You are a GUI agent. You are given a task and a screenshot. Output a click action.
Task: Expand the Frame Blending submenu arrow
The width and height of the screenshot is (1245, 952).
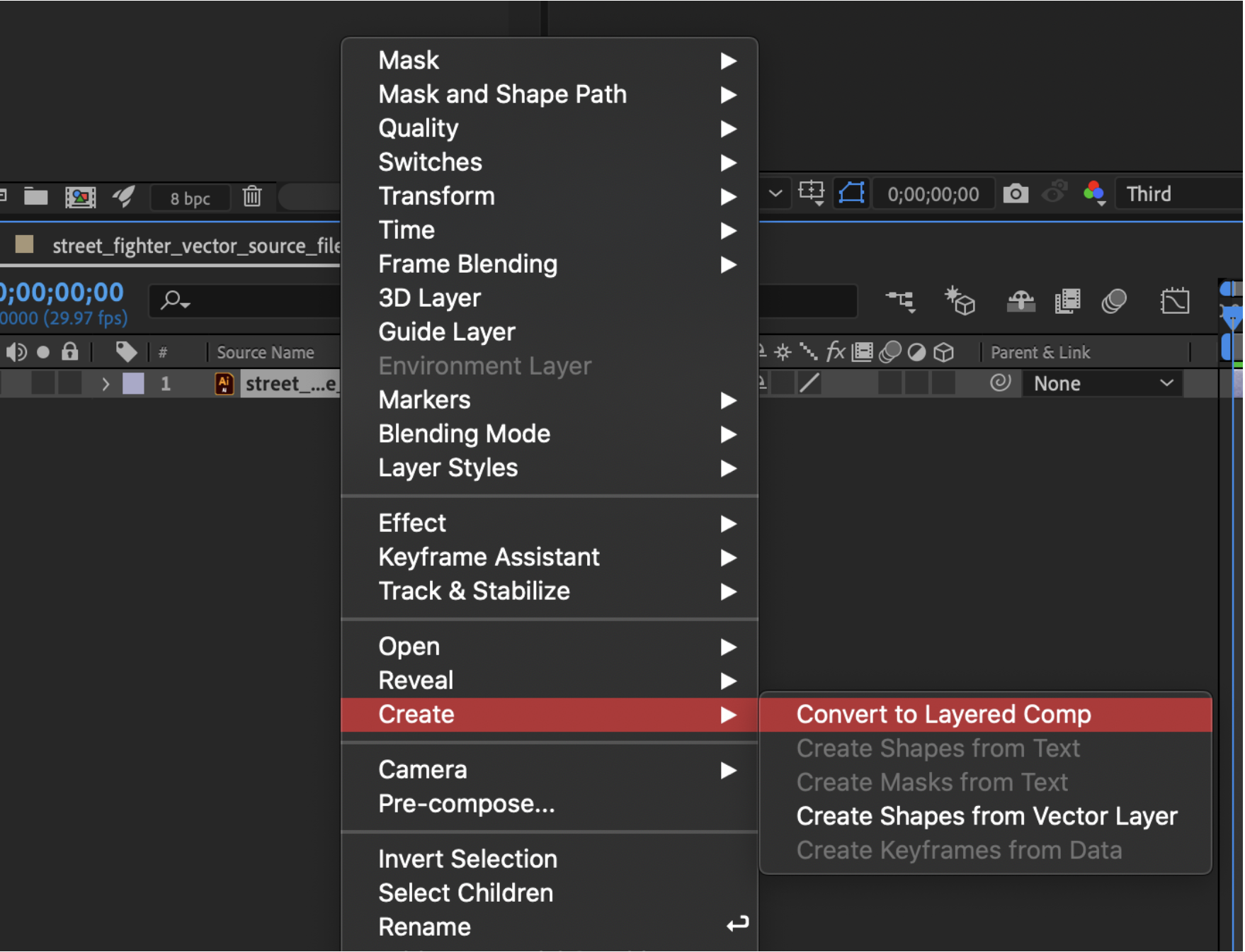click(x=728, y=264)
